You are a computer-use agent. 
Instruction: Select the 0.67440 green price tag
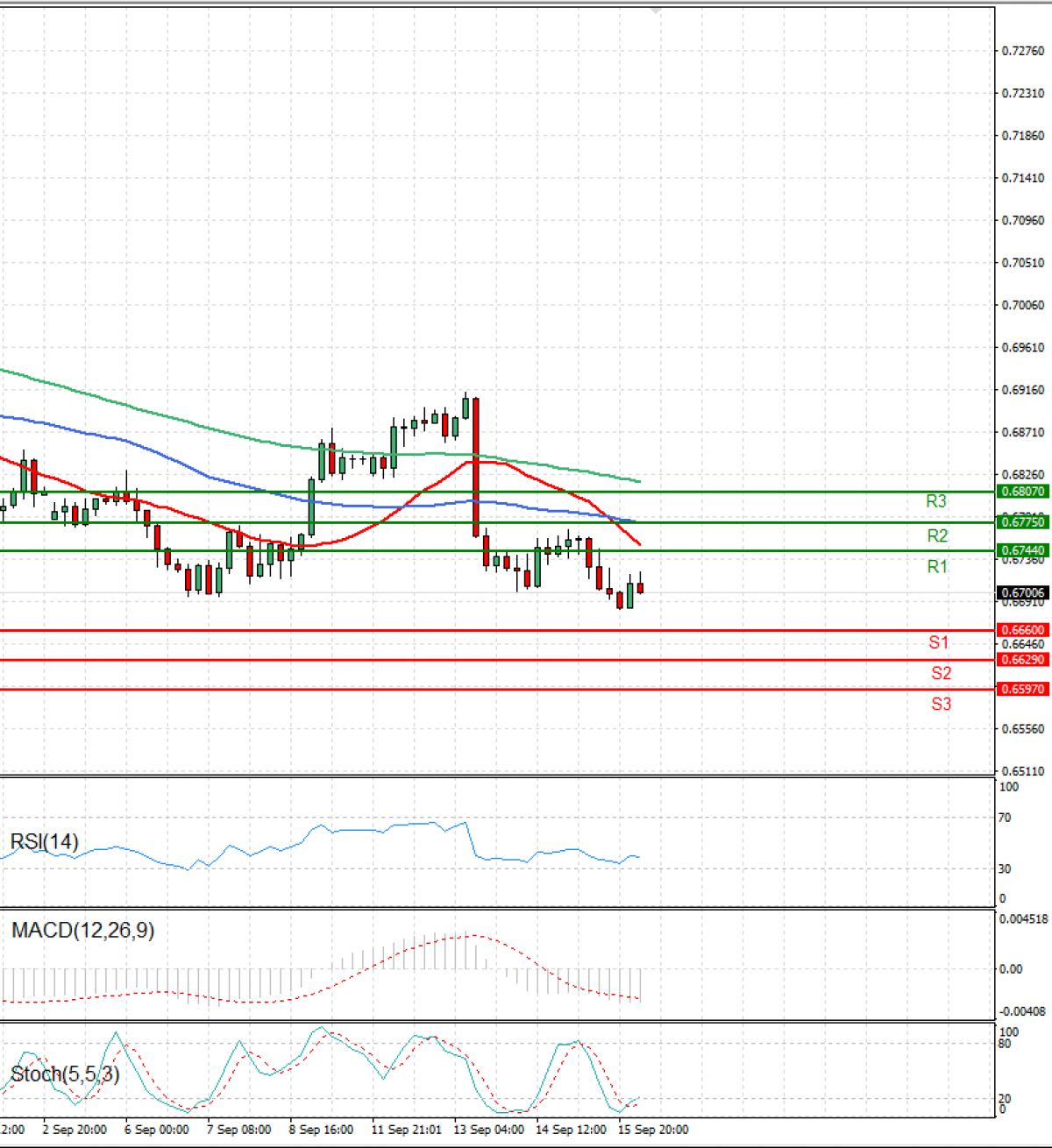[x=1022, y=550]
